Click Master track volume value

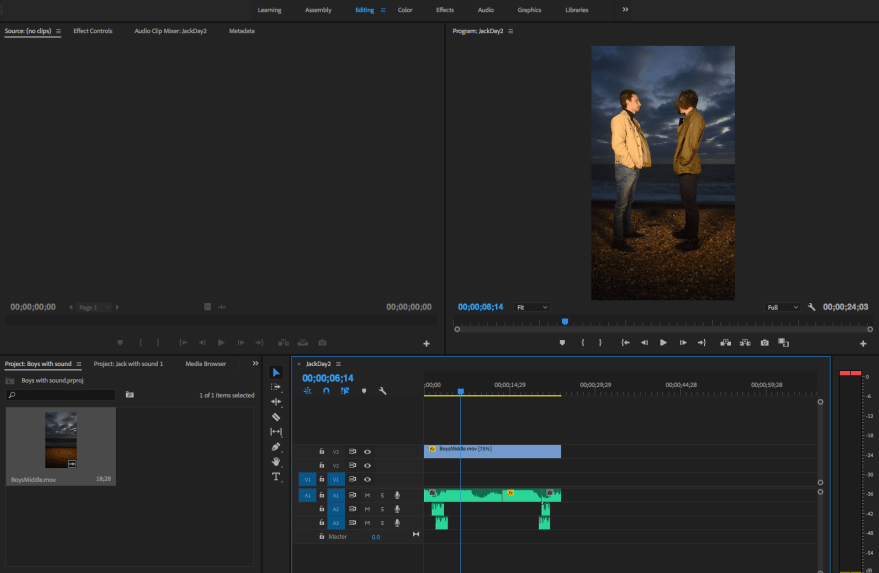click(x=376, y=537)
